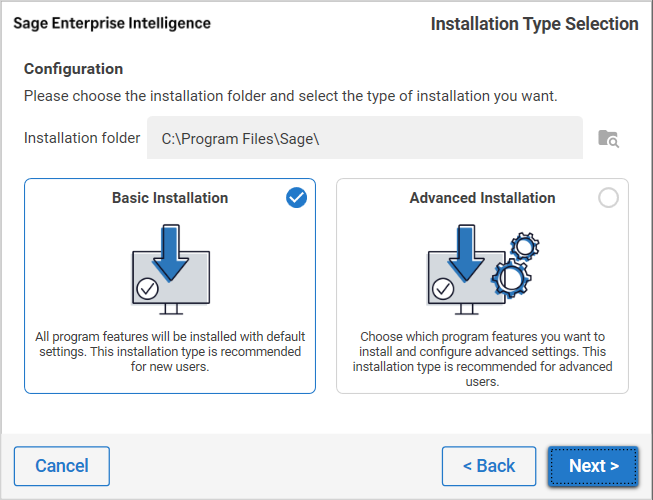Cancel the installation

[62, 466]
